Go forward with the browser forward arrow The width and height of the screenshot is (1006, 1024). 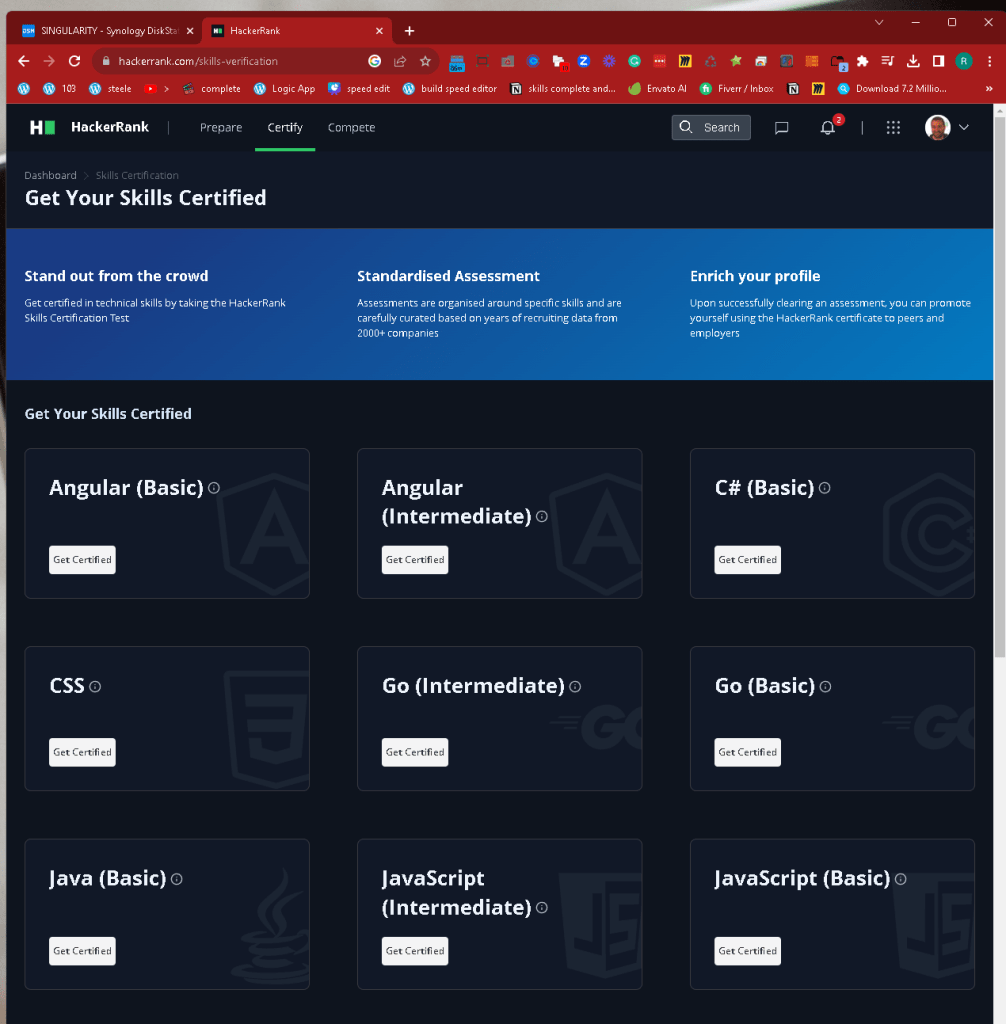49,61
